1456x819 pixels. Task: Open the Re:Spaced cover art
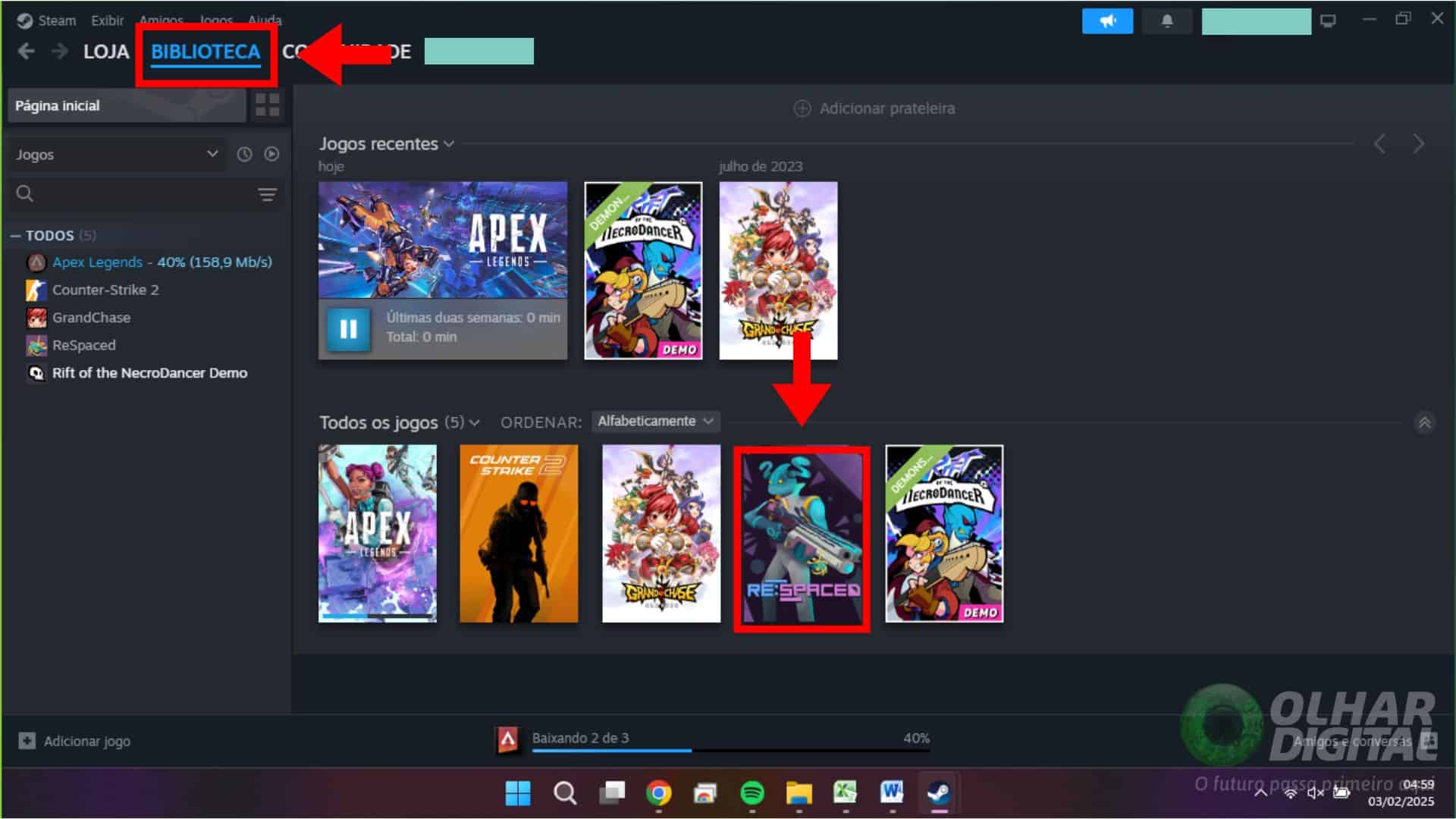[802, 539]
